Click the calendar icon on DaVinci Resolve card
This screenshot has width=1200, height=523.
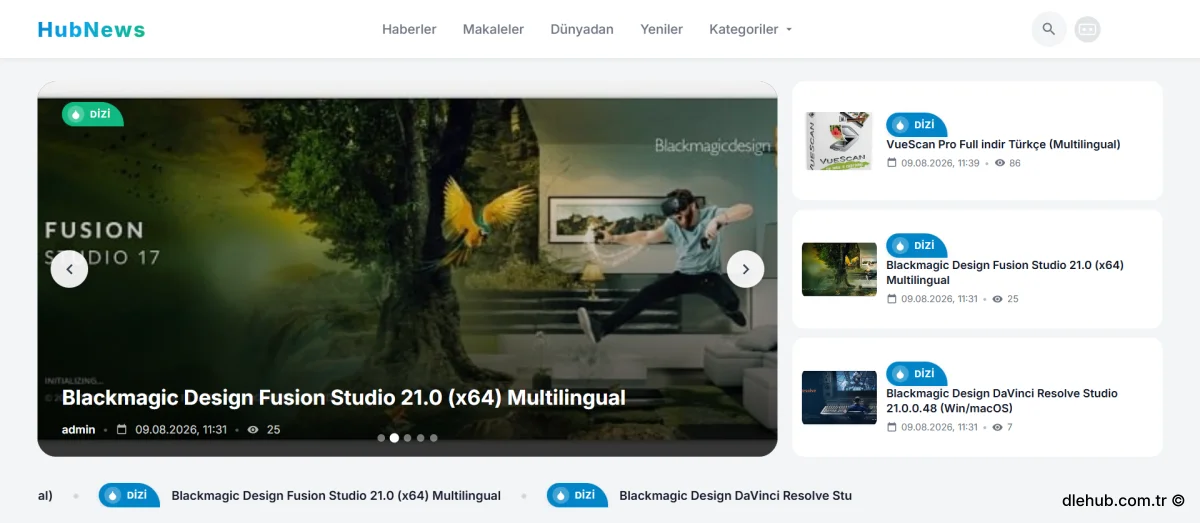coord(892,427)
